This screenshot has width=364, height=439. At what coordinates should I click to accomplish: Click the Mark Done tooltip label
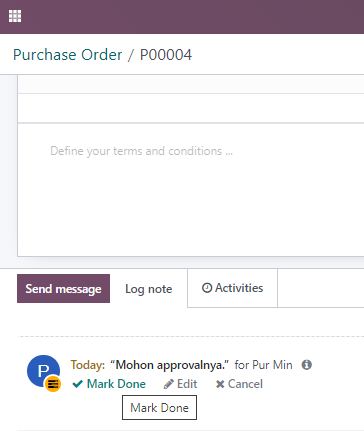point(159,408)
